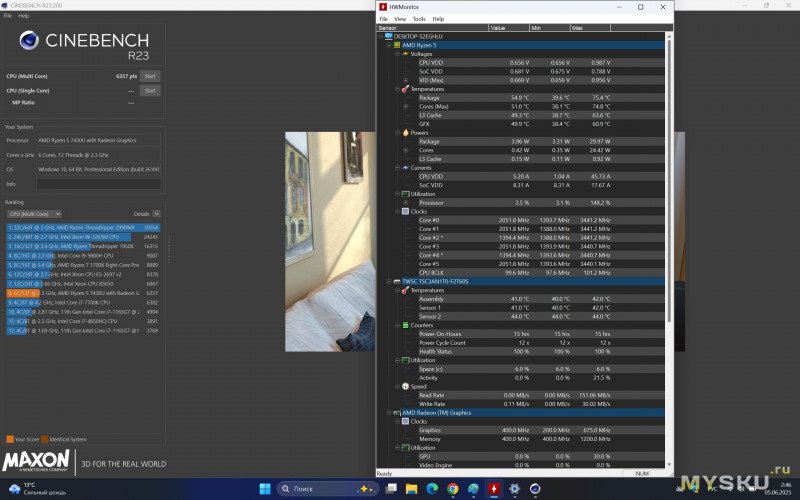Open Task View from the taskbar
Screen dimensions: 800x500
click(x=391, y=489)
